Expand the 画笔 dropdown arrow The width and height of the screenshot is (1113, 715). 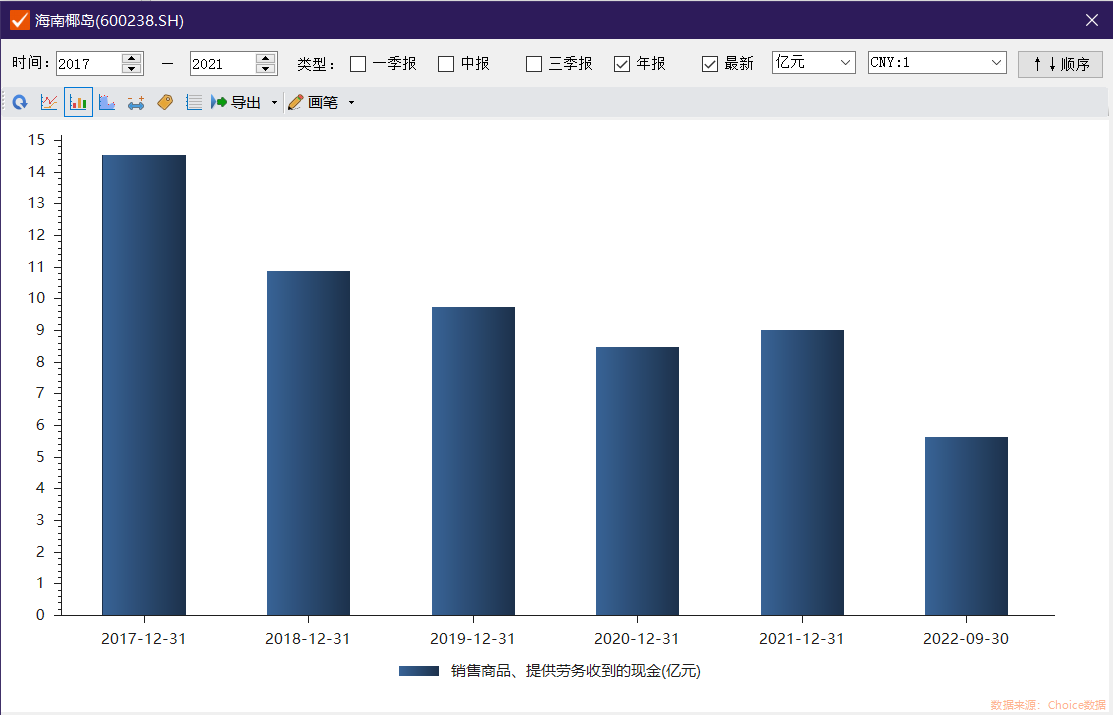[351, 102]
